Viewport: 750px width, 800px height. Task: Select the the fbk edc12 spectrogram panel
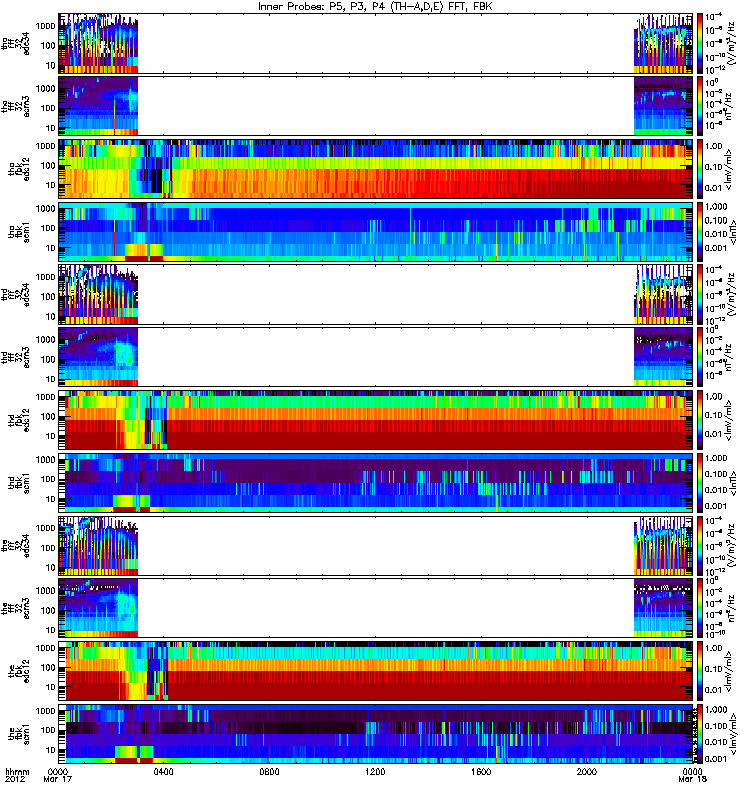point(376,671)
